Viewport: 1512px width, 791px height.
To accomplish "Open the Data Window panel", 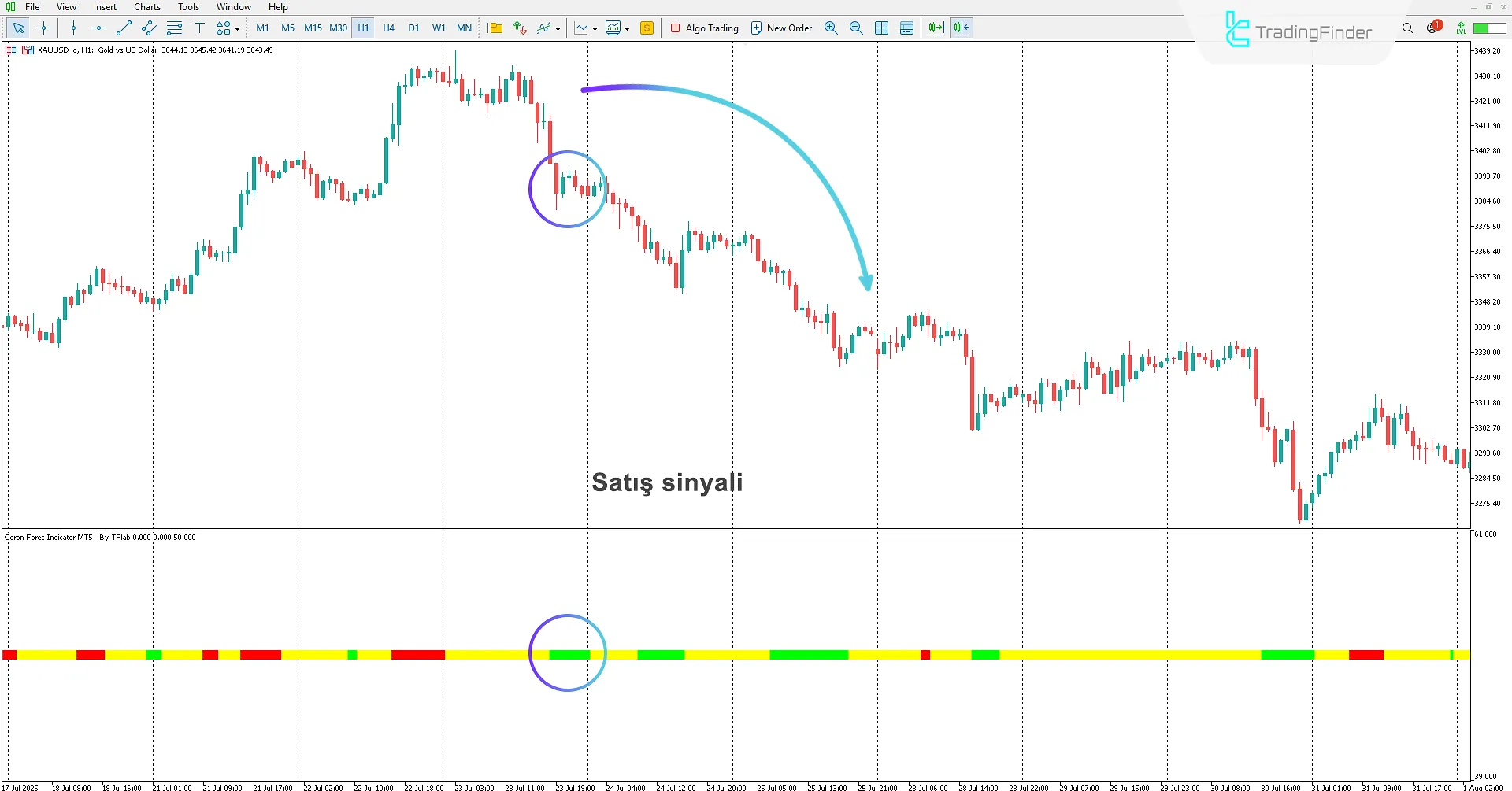I will point(907,28).
